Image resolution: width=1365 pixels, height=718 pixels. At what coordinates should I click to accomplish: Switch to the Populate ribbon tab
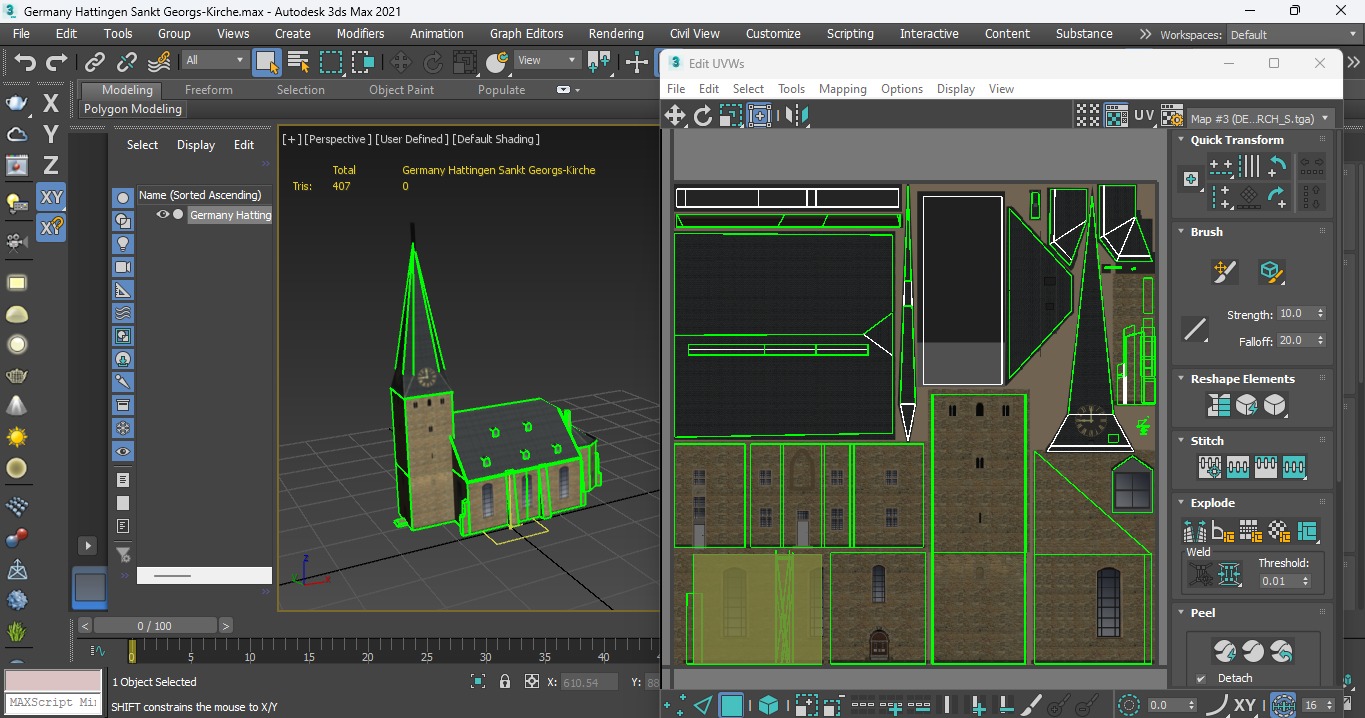pyautogui.click(x=501, y=90)
